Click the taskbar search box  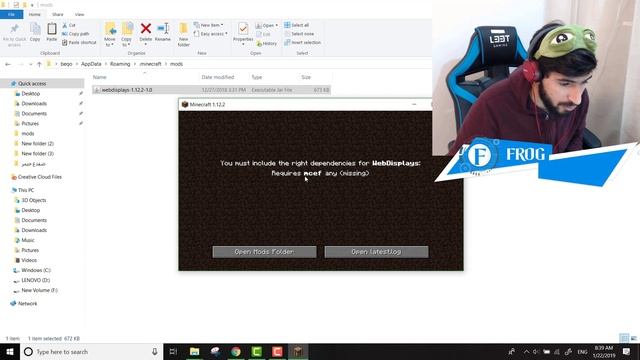pyautogui.click(x=91, y=352)
